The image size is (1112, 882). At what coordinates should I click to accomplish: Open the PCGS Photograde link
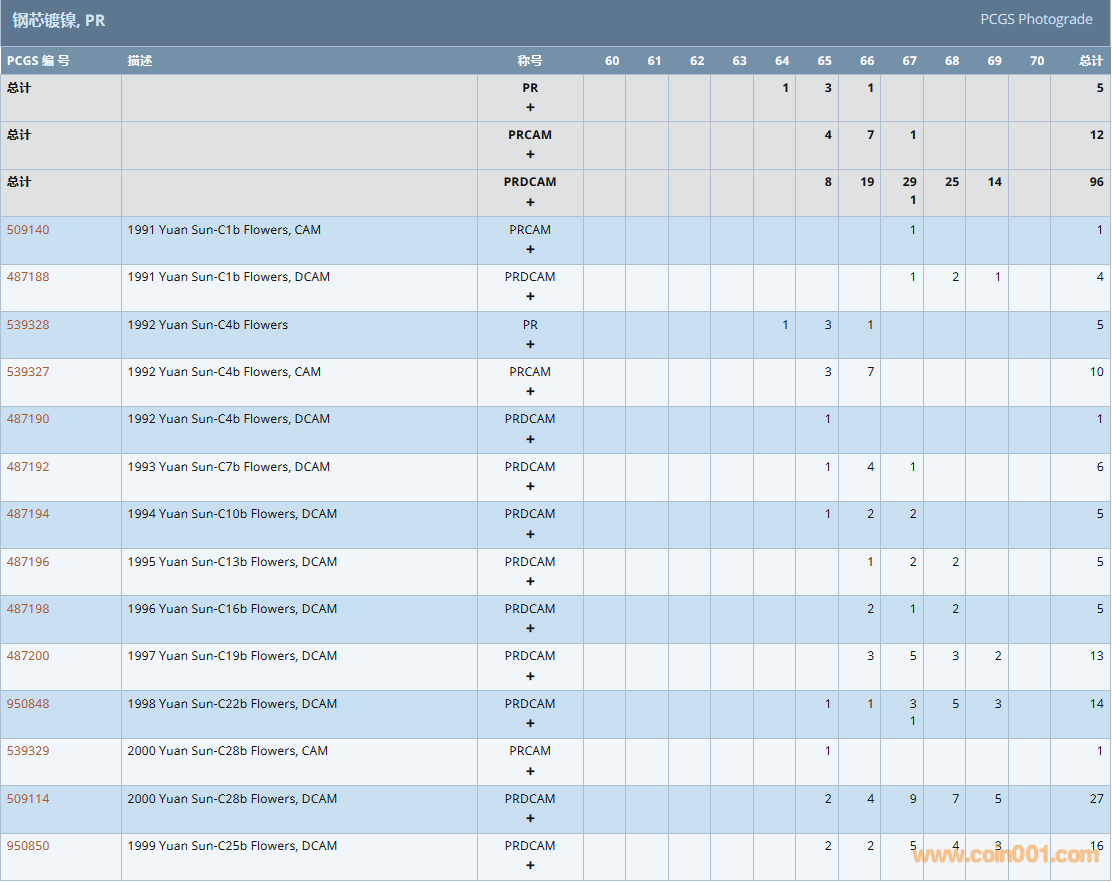[x=1037, y=20]
